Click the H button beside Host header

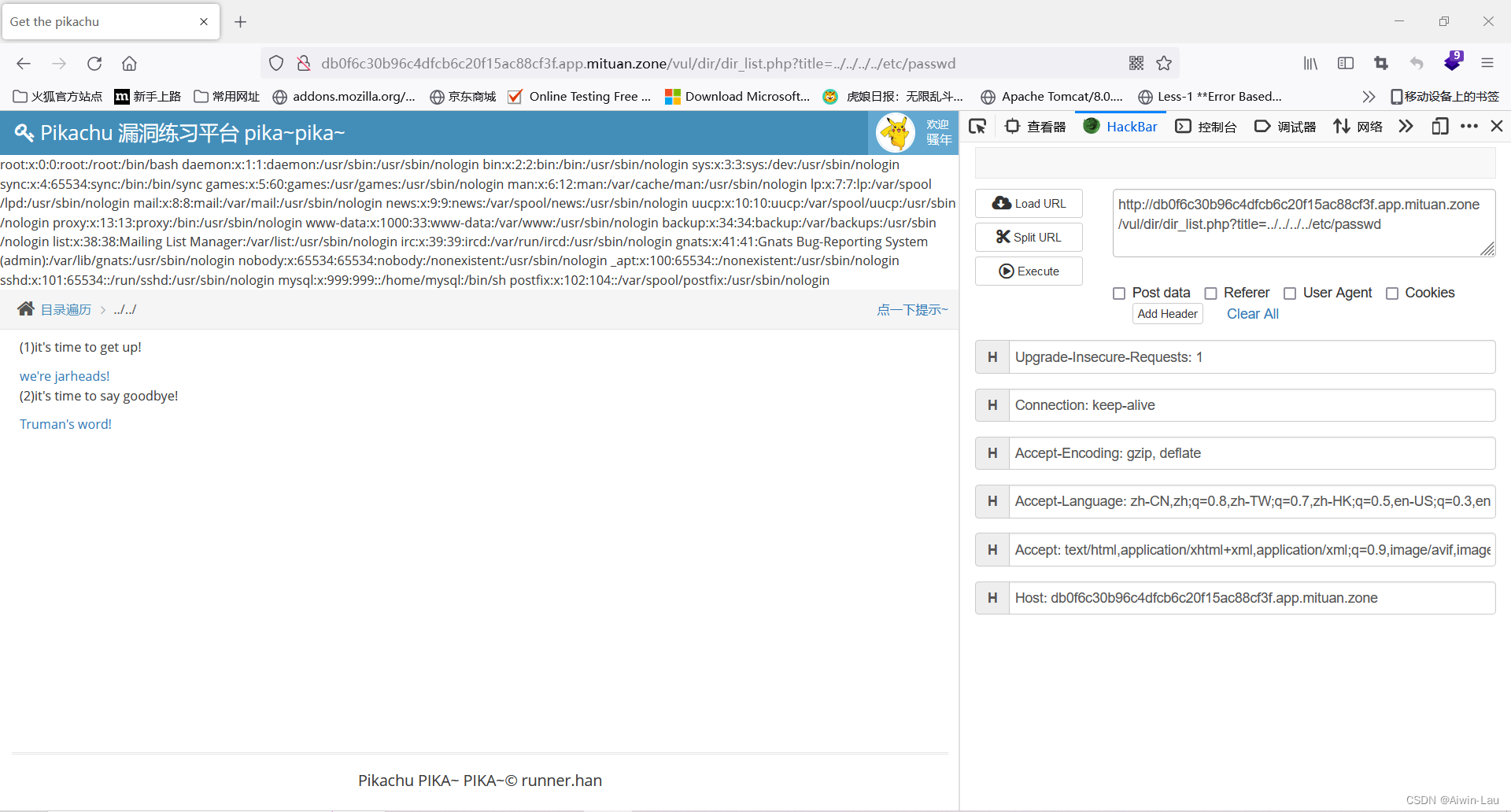(x=992, y=598)
